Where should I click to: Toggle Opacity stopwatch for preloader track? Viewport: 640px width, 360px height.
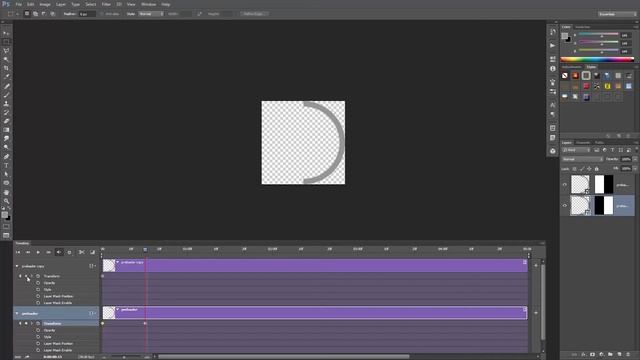tap(38, 330)
